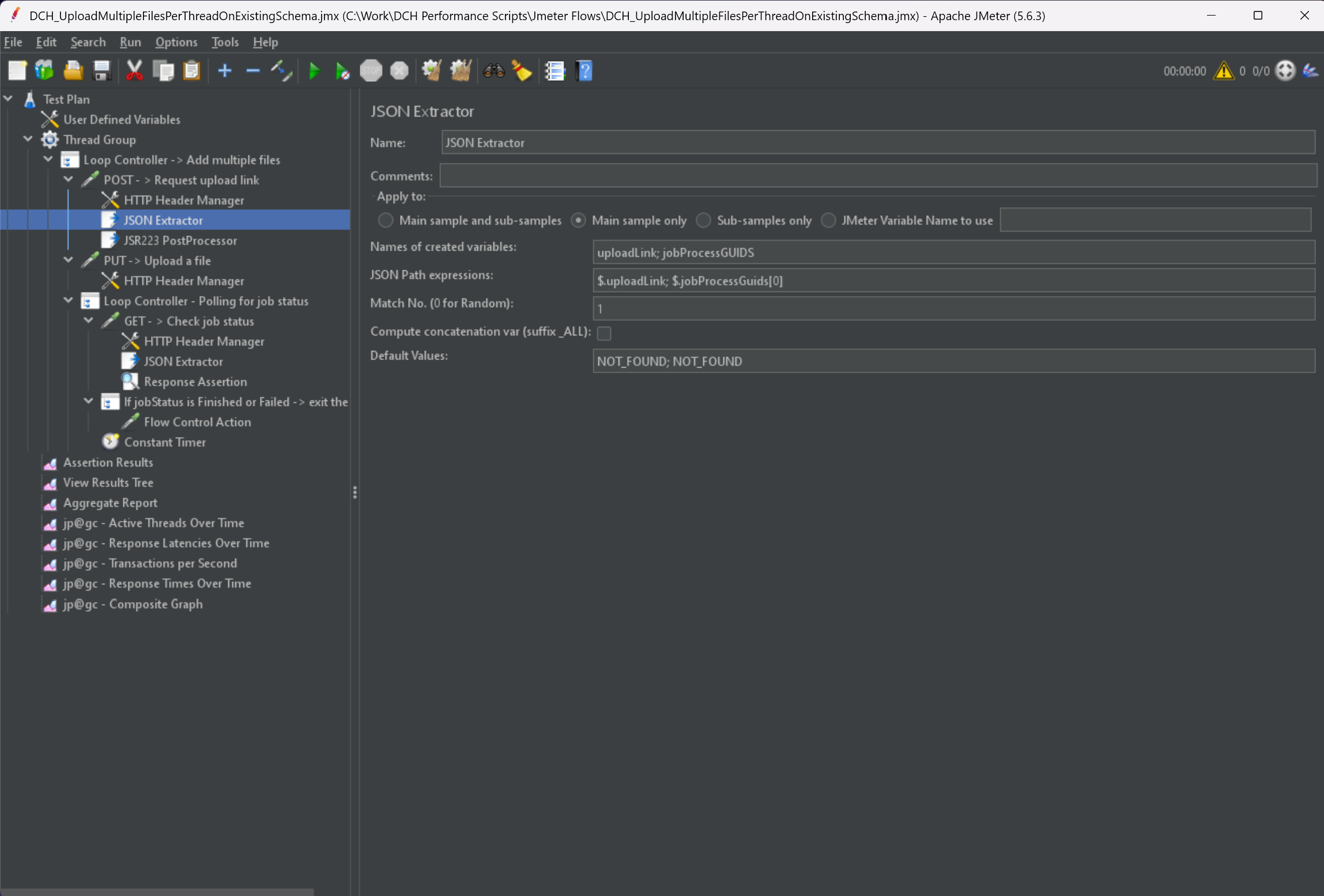
Task: Click the remote engines icon near 0/0
Action: click(x=1285, y=71)
